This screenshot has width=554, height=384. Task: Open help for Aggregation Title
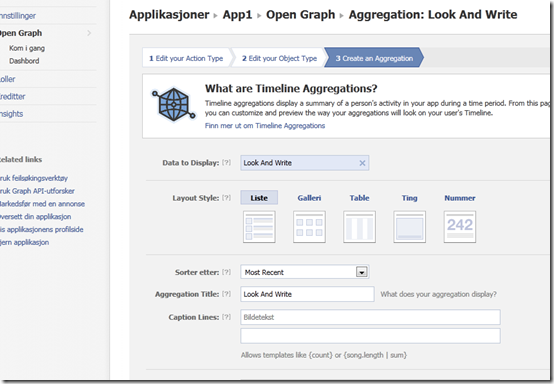click(x=226, y=294)
